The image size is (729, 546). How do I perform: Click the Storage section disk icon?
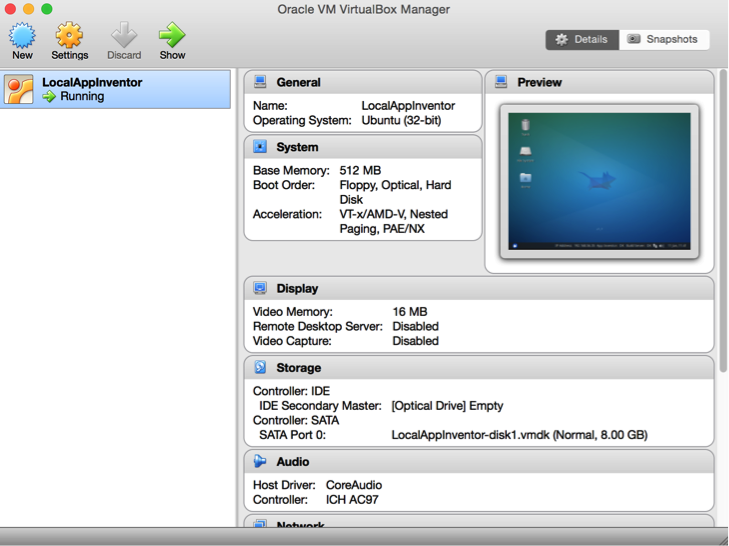coord(260,367)
